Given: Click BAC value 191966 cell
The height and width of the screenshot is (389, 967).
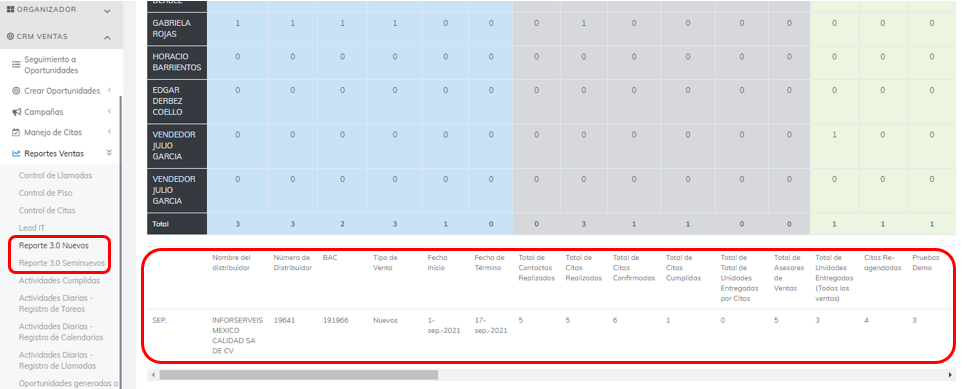Looking at the screenshot, I should [x=335, y=321].
